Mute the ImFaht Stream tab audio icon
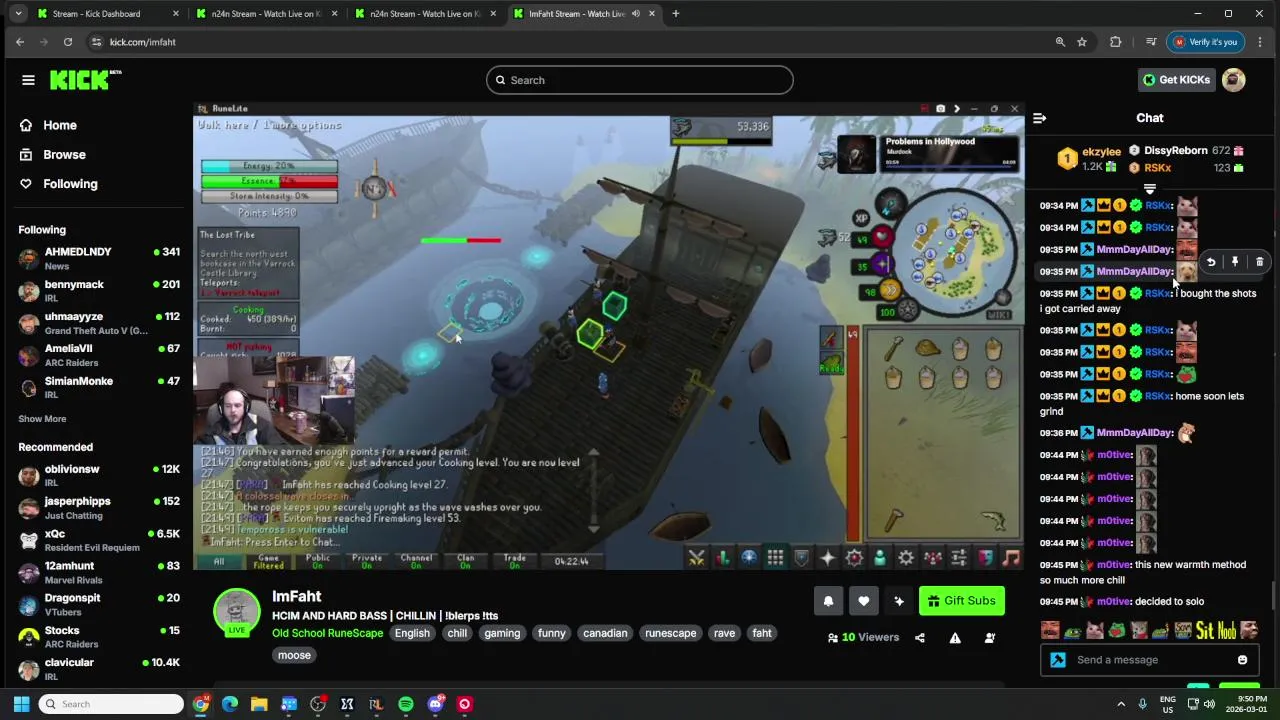The height and width of the screenshot is (720, 1280). coord(636,14)
